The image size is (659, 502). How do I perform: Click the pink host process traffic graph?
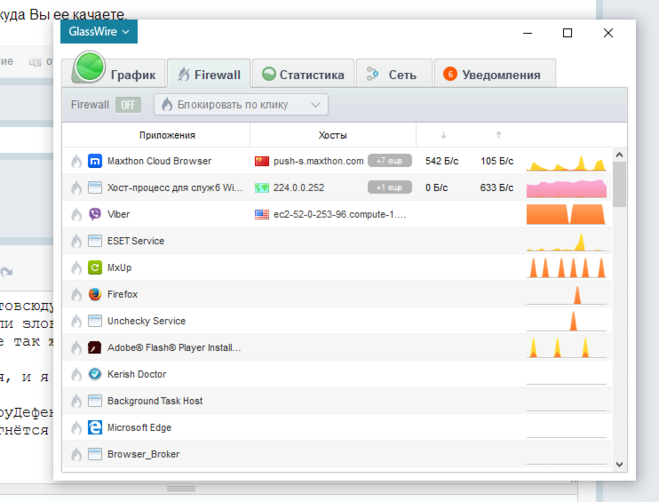(x=566, y=189)
